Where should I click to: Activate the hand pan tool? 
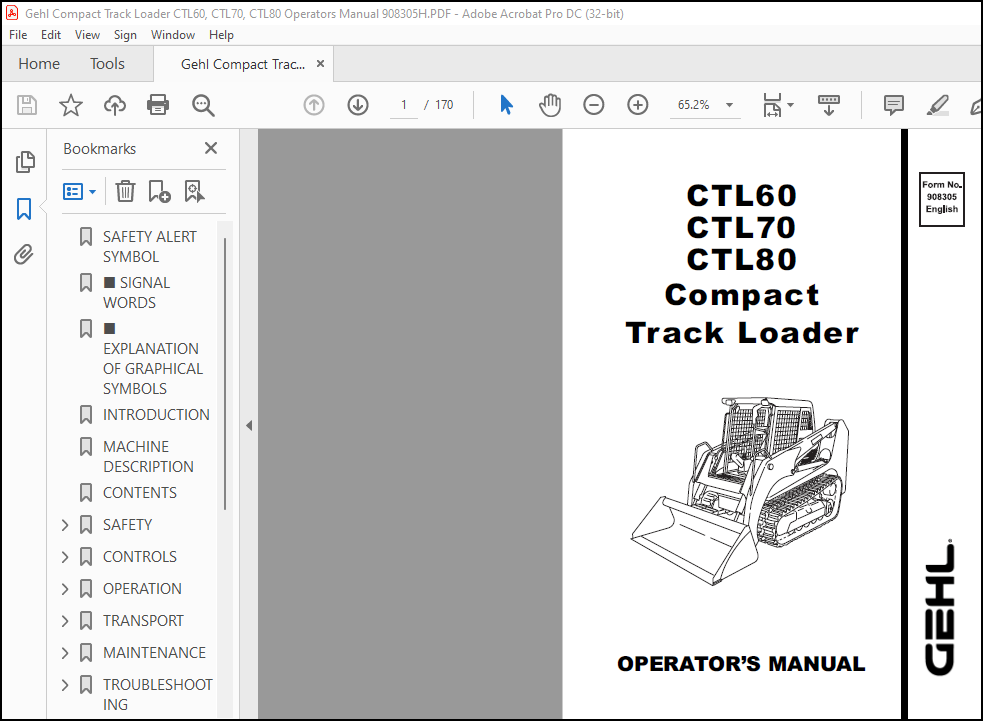(550, 105)
